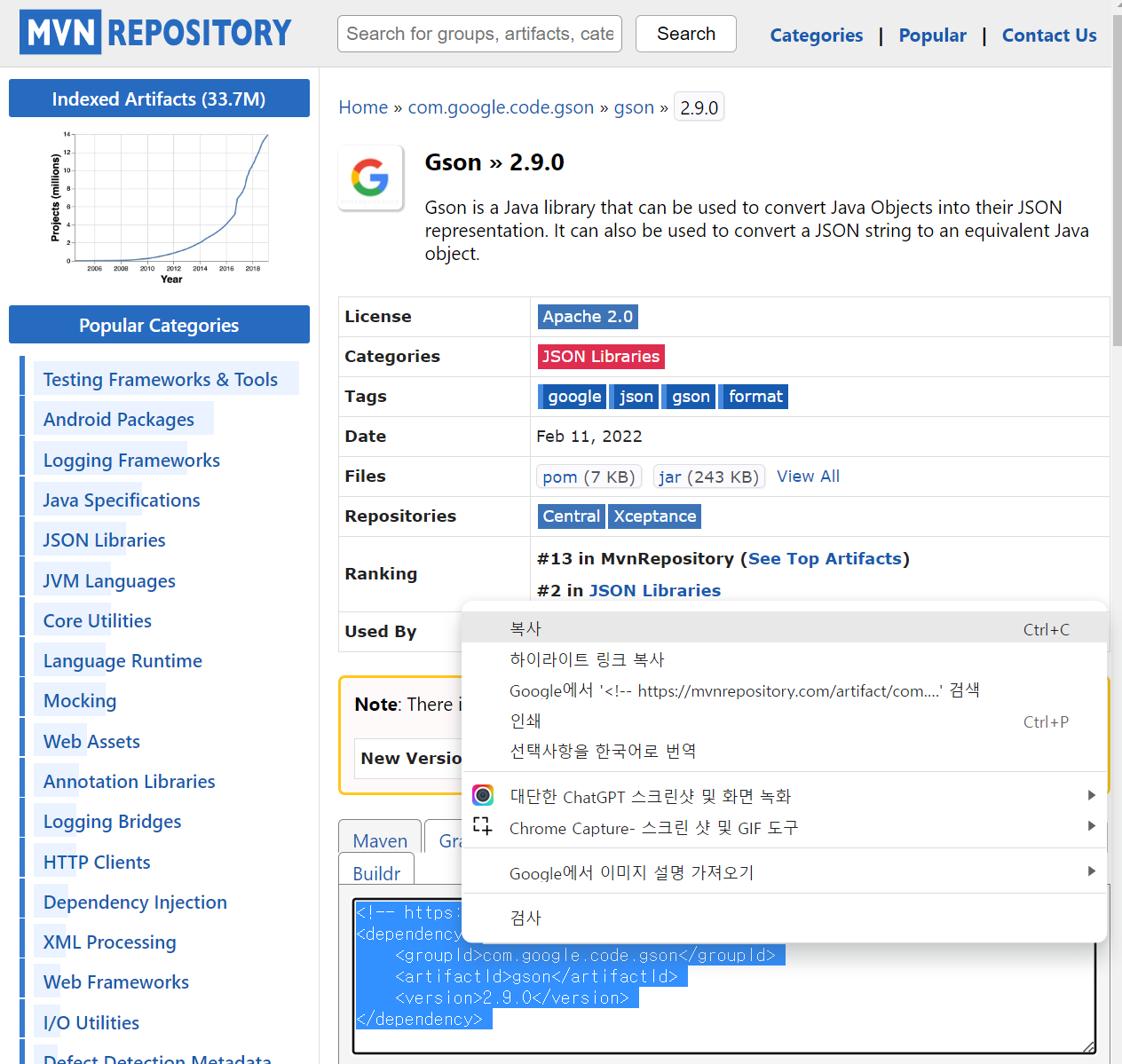Click the format tag
This screenshot has width=1122, height=1064.
(x=755, y=397)
